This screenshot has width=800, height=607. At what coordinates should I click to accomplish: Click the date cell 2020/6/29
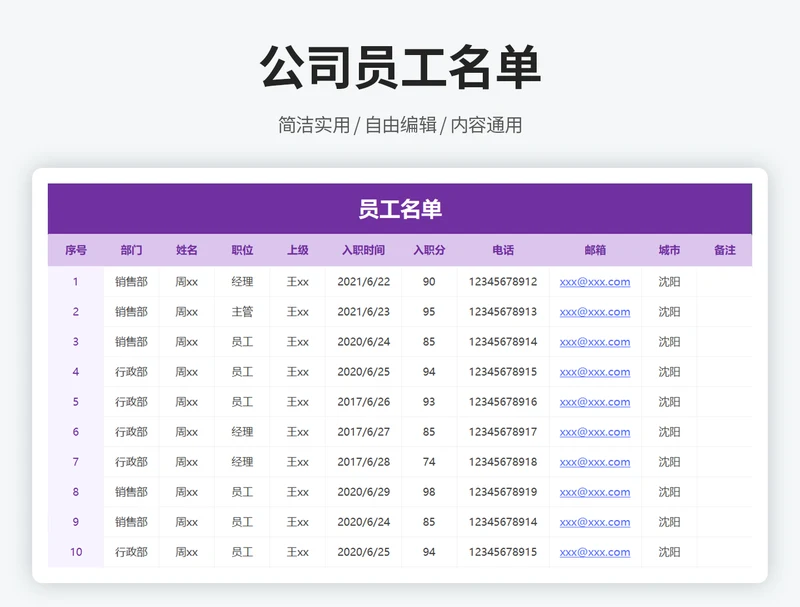[x=363, y=492]
